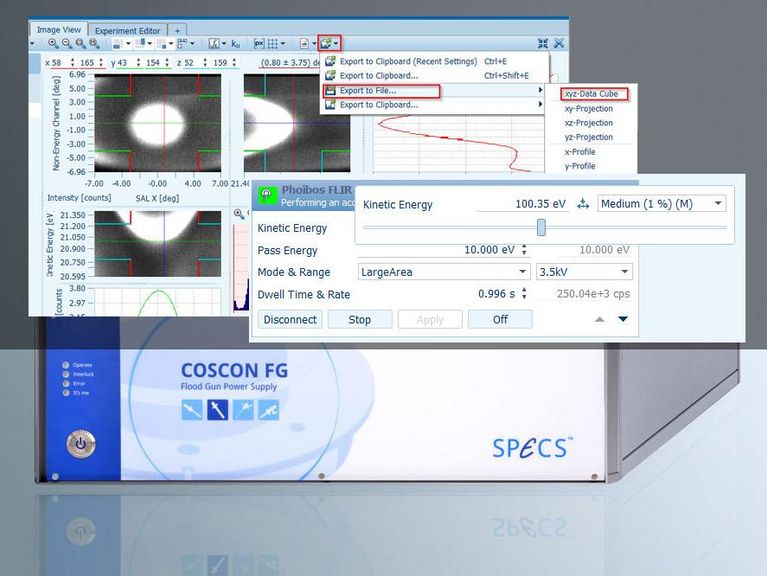Open the 3.5kV range dropdown

point(584,272)
